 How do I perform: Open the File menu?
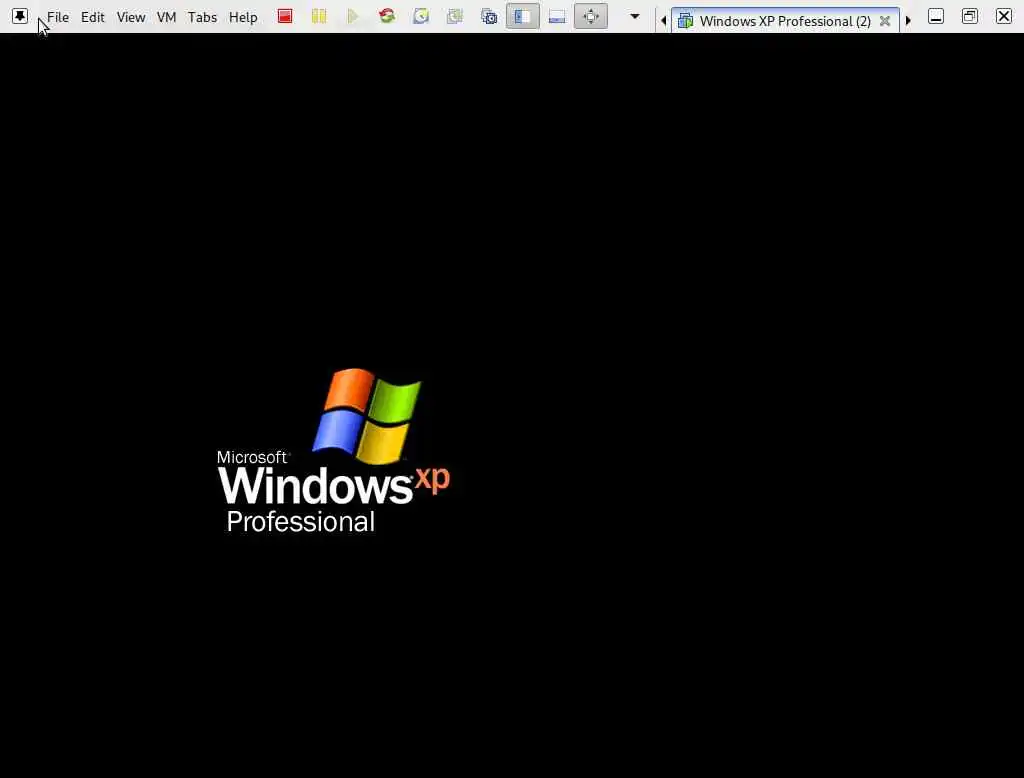click(57, 17)
